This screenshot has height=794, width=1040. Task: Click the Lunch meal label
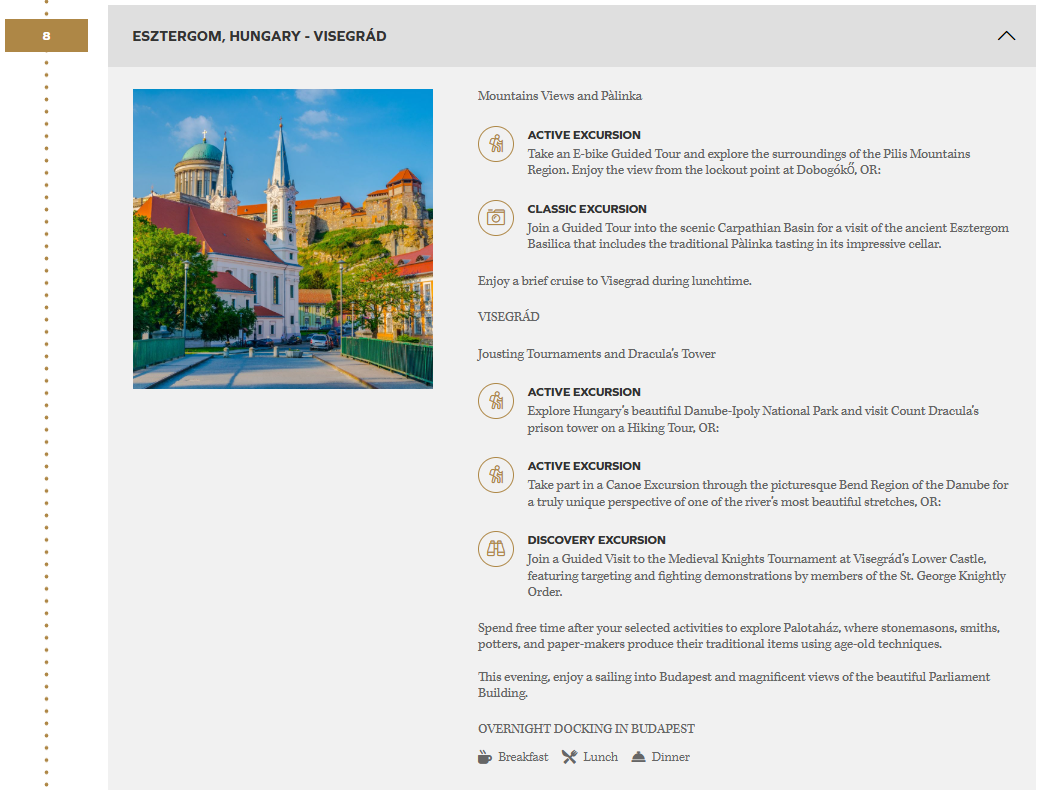click(x=600, y=757)
